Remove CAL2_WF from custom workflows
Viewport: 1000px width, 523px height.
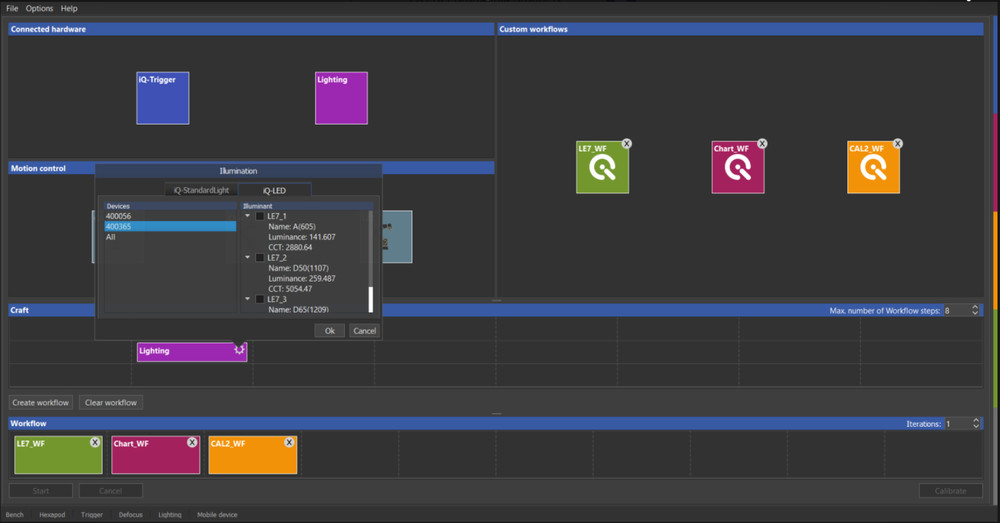[x=897, y=144]
